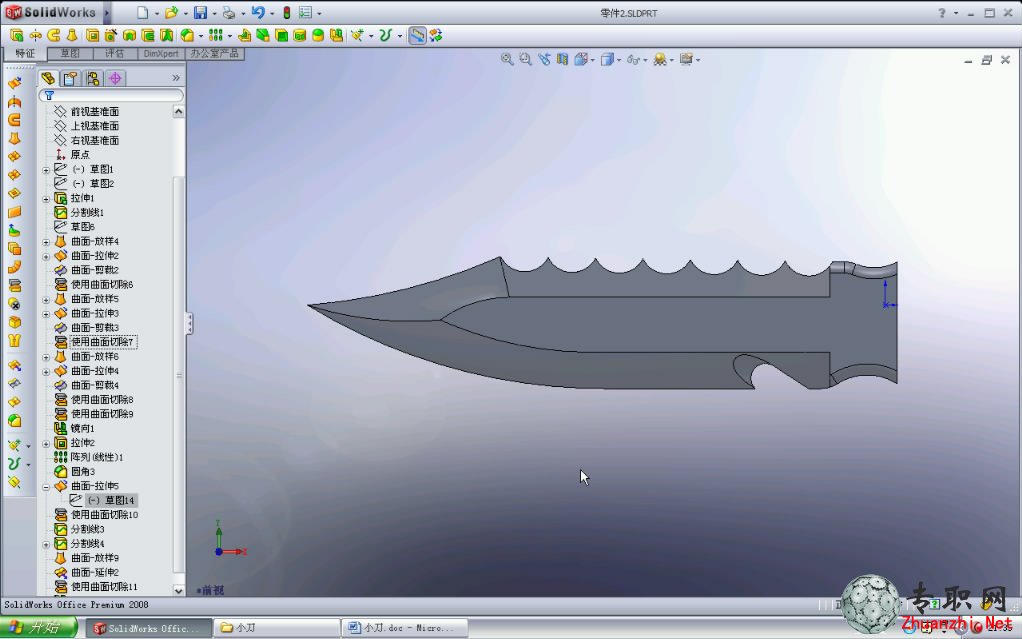
Task: Click the Fillet feature icon
Action: coord(186,35)
